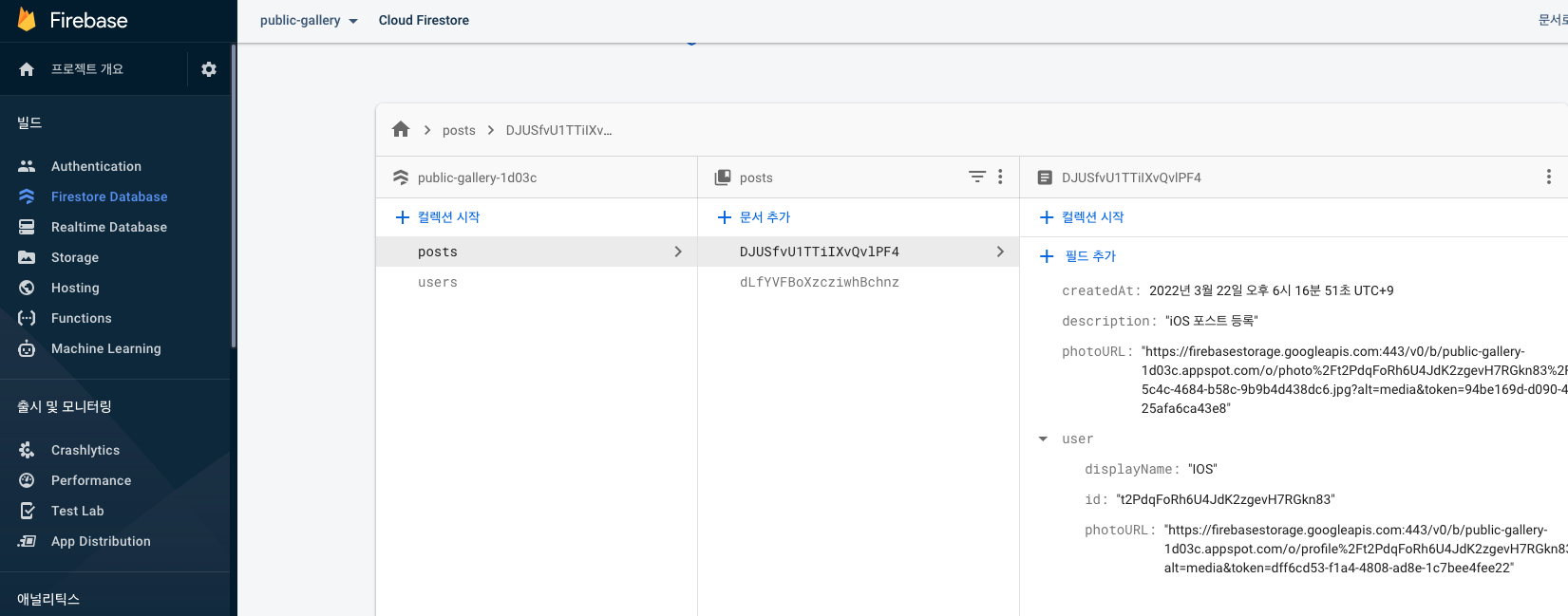Click the sidebar vertical scrollbar
The height and width of the screenshot is (616, 1568).
tap(234, 196)
